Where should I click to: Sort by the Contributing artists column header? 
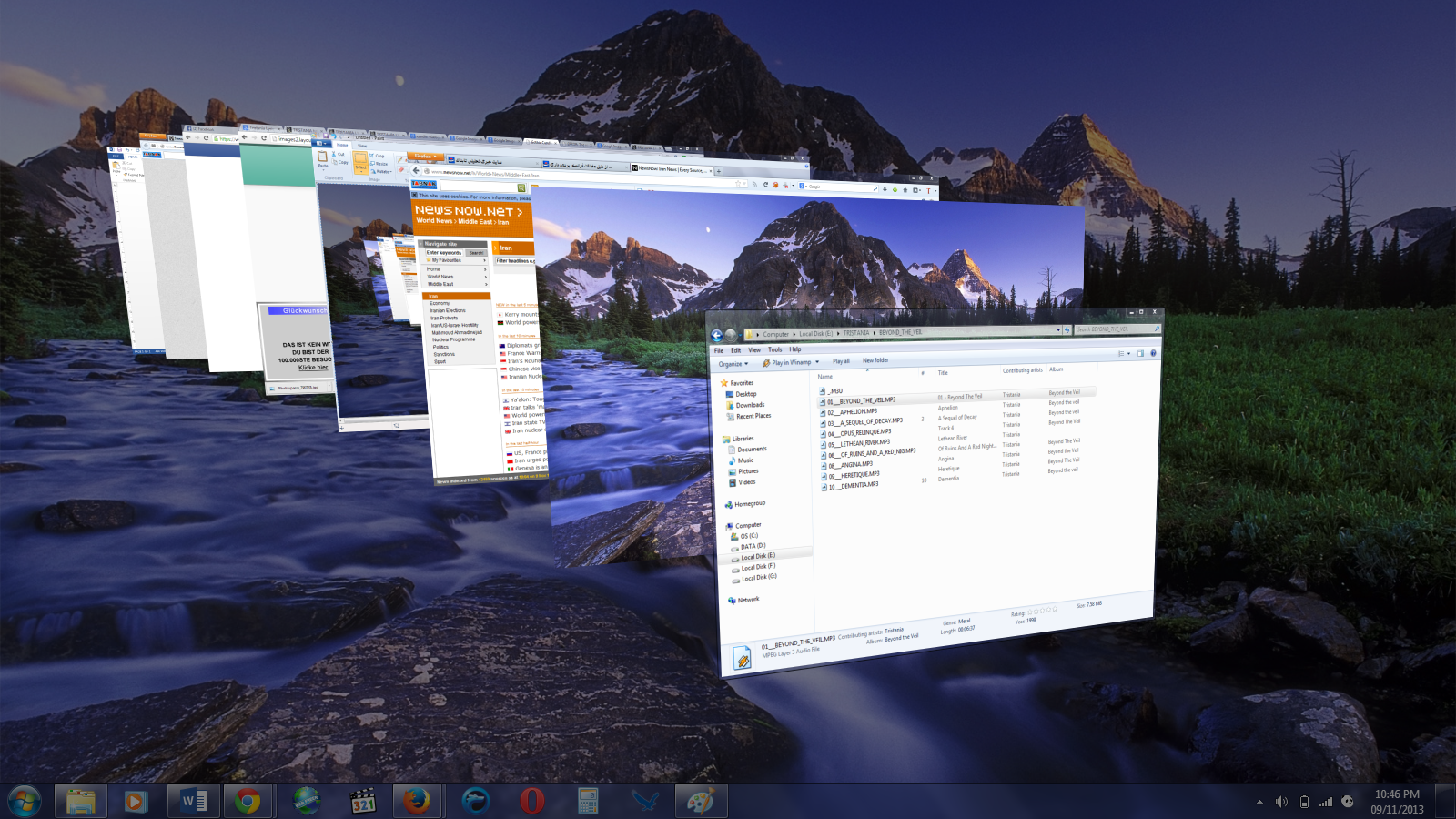[x=1023, y=370]
